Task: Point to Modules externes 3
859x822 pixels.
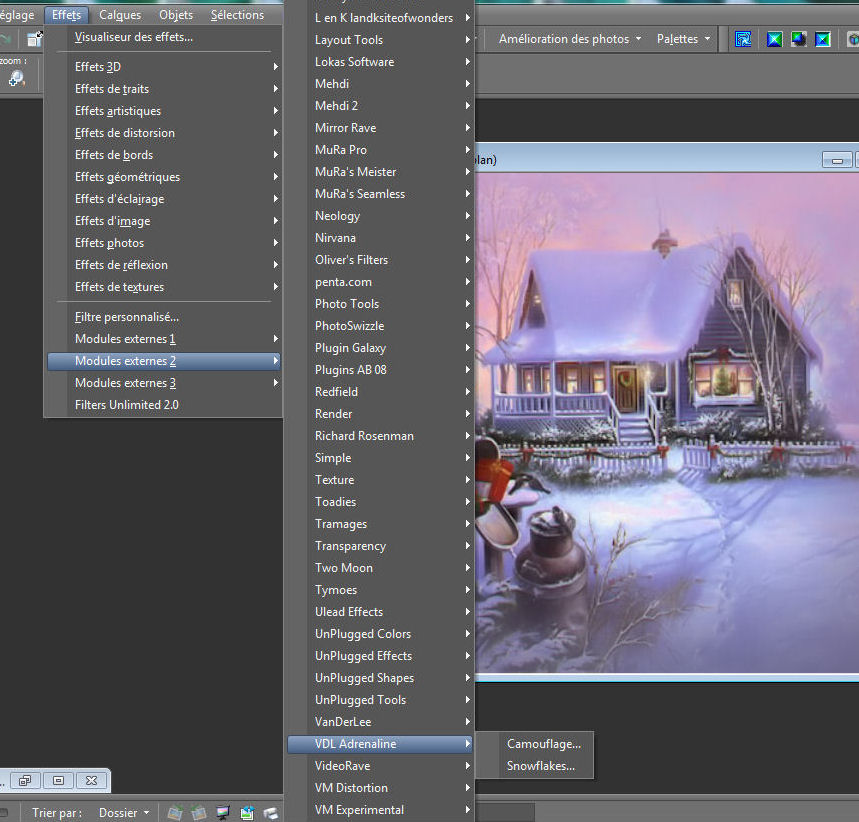Action: pos(164,383)
